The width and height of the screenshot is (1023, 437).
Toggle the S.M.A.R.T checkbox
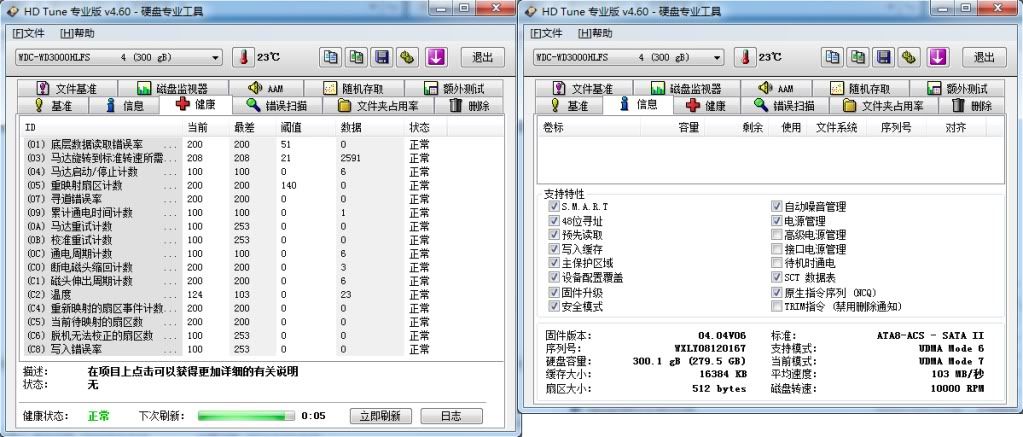(x=554, y=206)
